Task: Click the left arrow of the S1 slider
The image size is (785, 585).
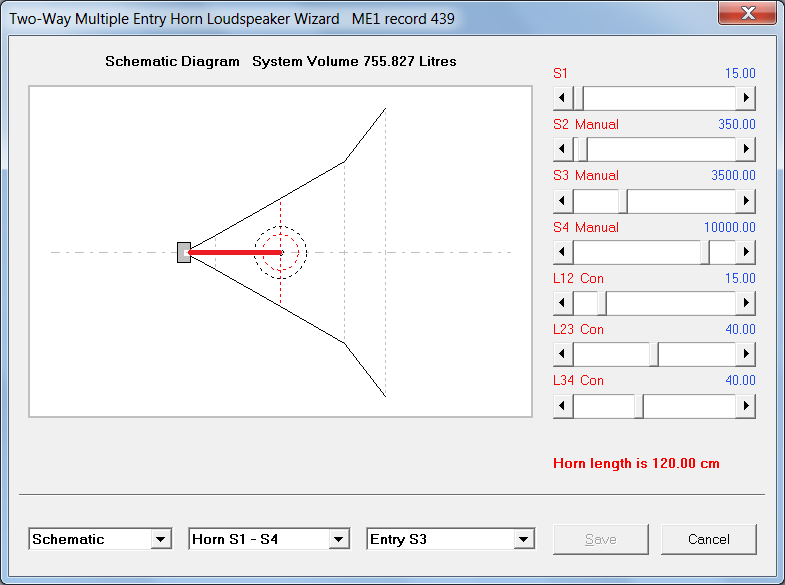Action: point(563,98)
